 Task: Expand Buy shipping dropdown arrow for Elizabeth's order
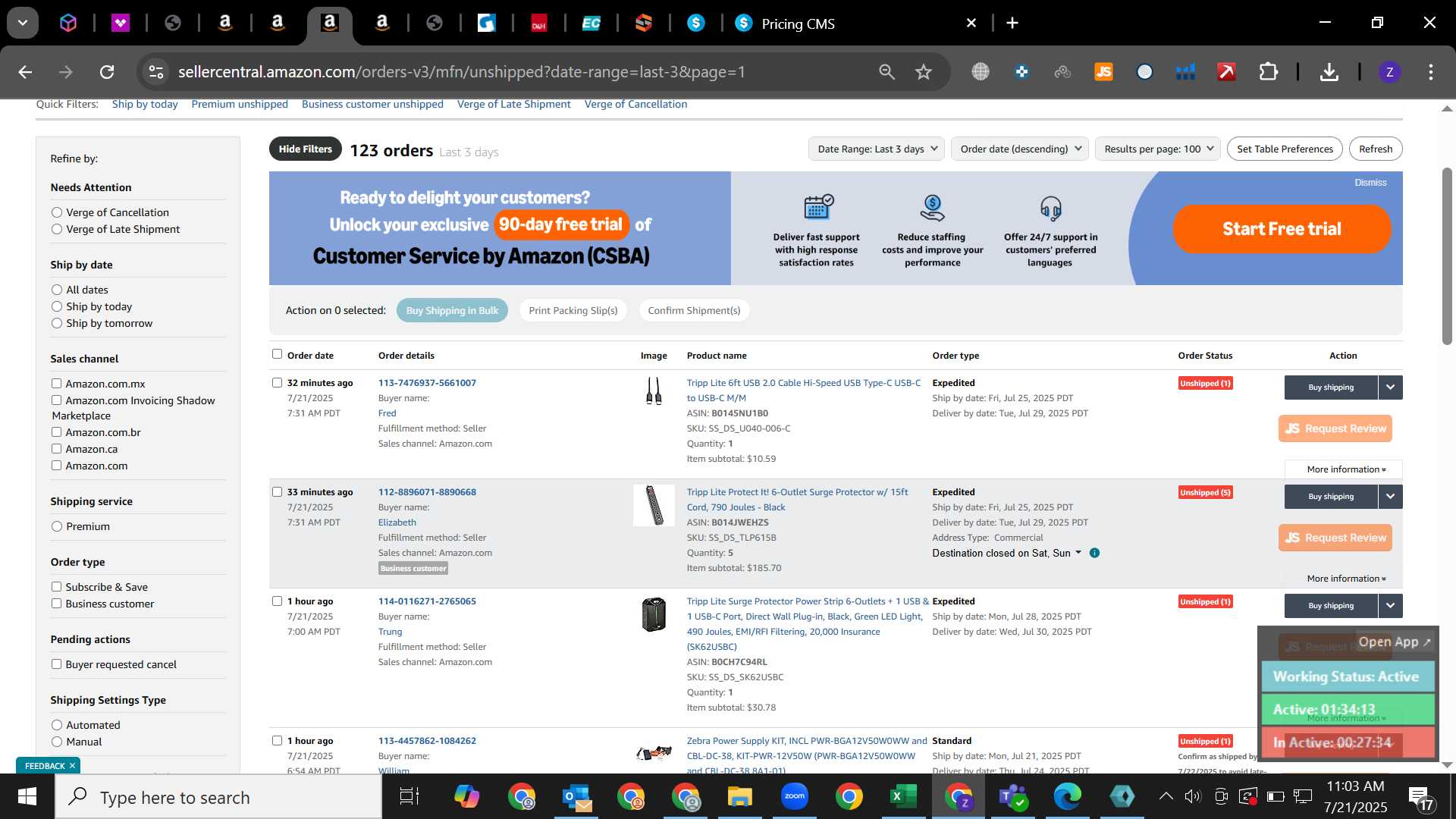pos(1390,497)
